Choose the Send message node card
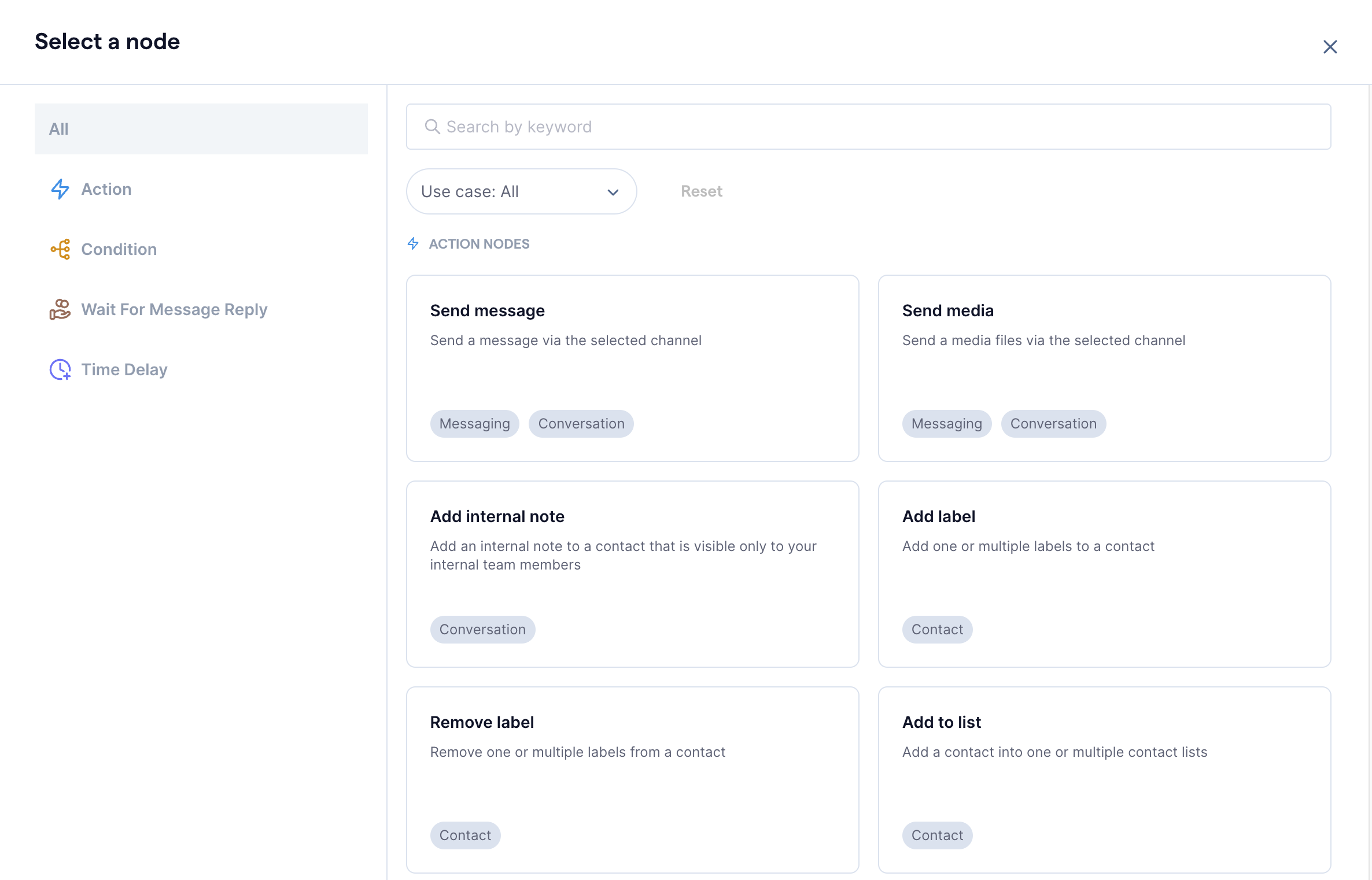Screen dimensions: 1372x880 [632, 368]
